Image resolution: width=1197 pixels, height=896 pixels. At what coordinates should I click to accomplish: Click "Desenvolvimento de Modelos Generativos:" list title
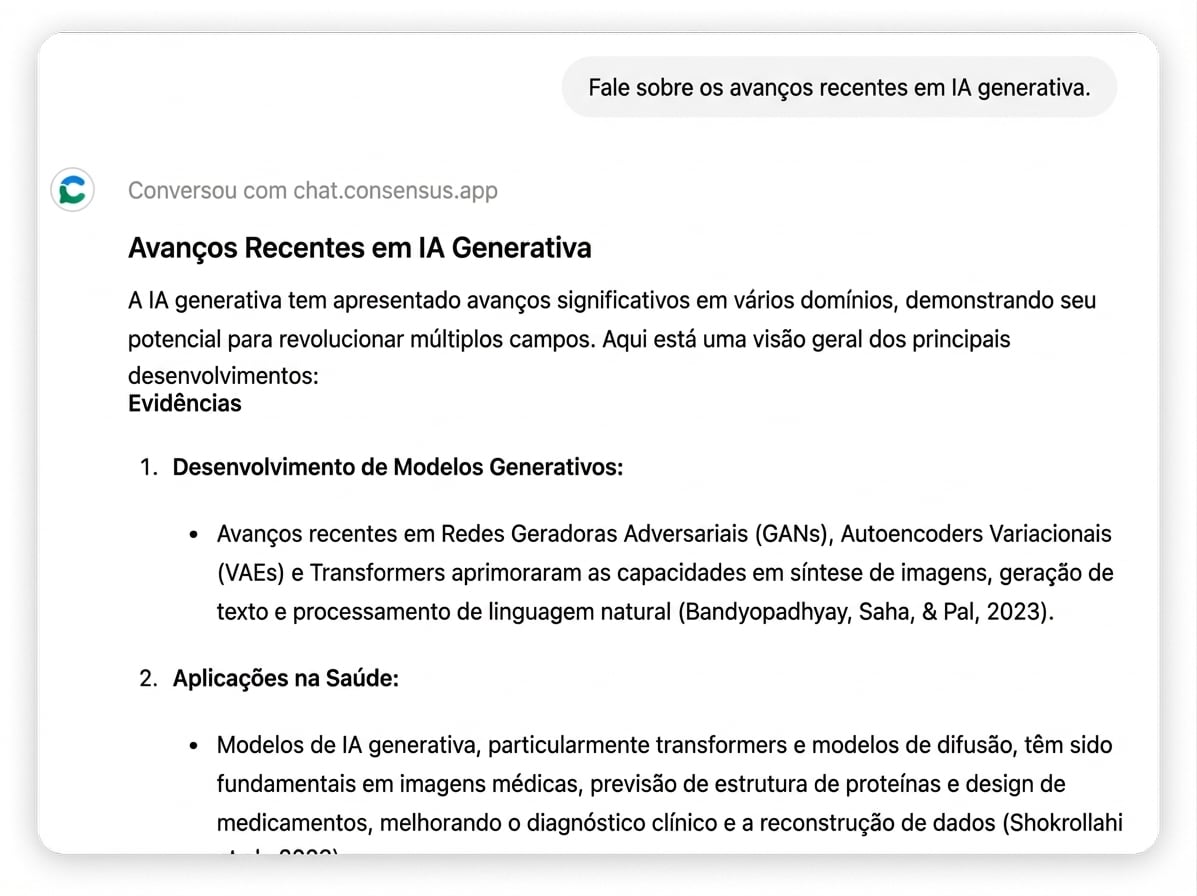398,468
